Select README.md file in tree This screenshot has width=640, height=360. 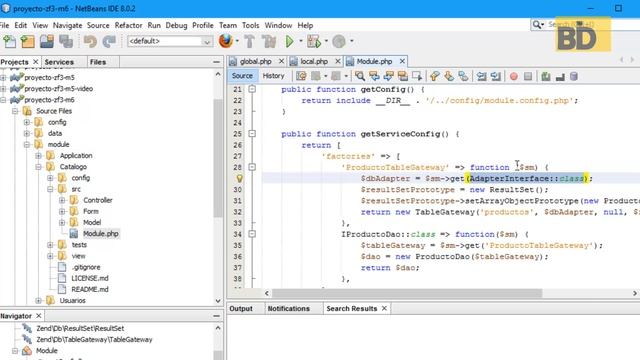point(90,289)
